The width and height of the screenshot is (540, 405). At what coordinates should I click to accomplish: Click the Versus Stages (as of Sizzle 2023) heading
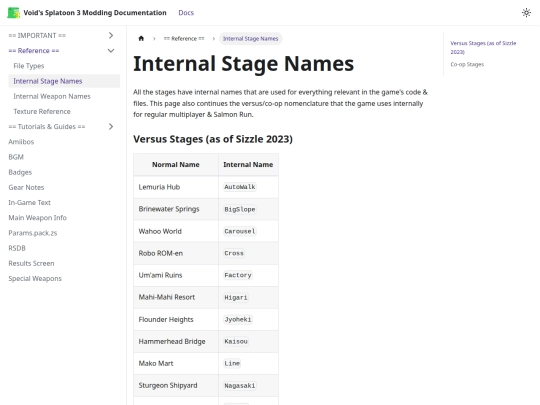tap(213, 139)
